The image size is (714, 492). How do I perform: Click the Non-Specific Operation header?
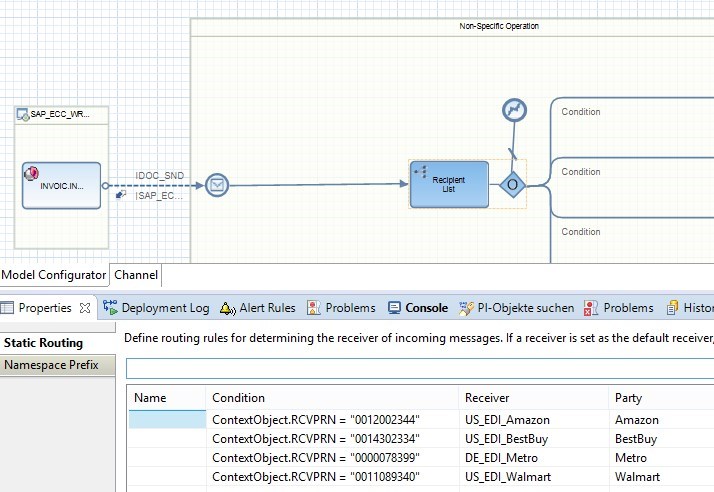click(499, 26)
